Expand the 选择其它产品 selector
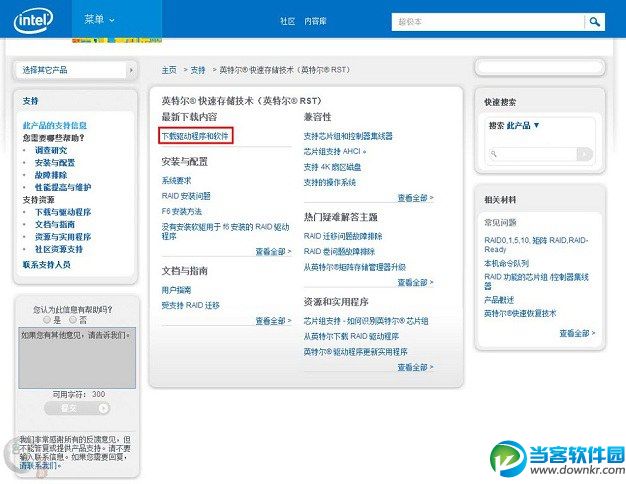 pyautogui.click(x=76, y=70)
